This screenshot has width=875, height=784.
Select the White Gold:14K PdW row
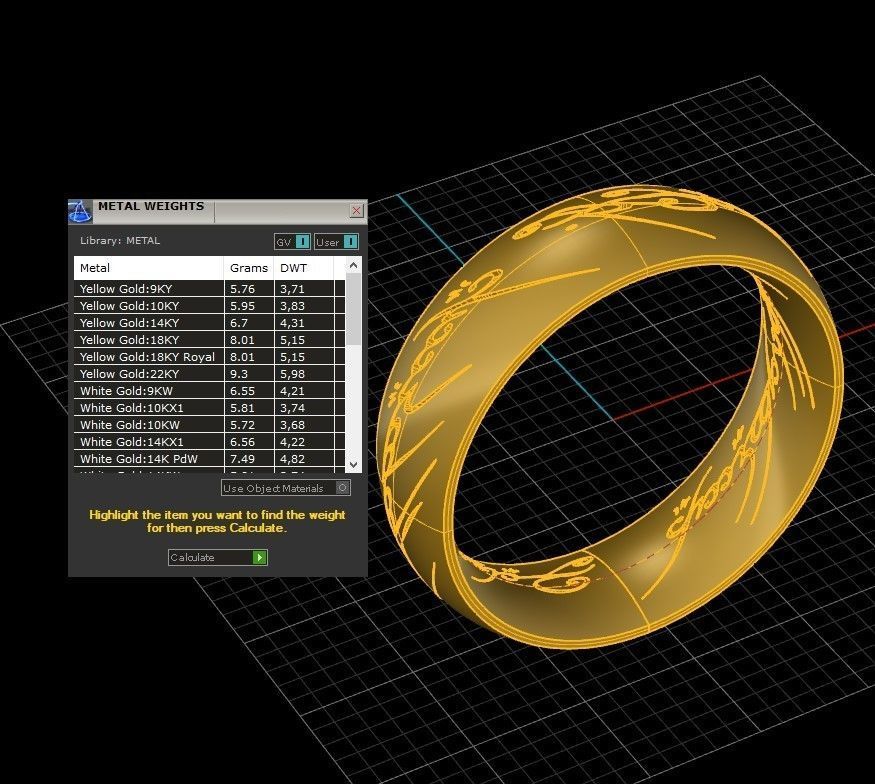click(209, 459)
